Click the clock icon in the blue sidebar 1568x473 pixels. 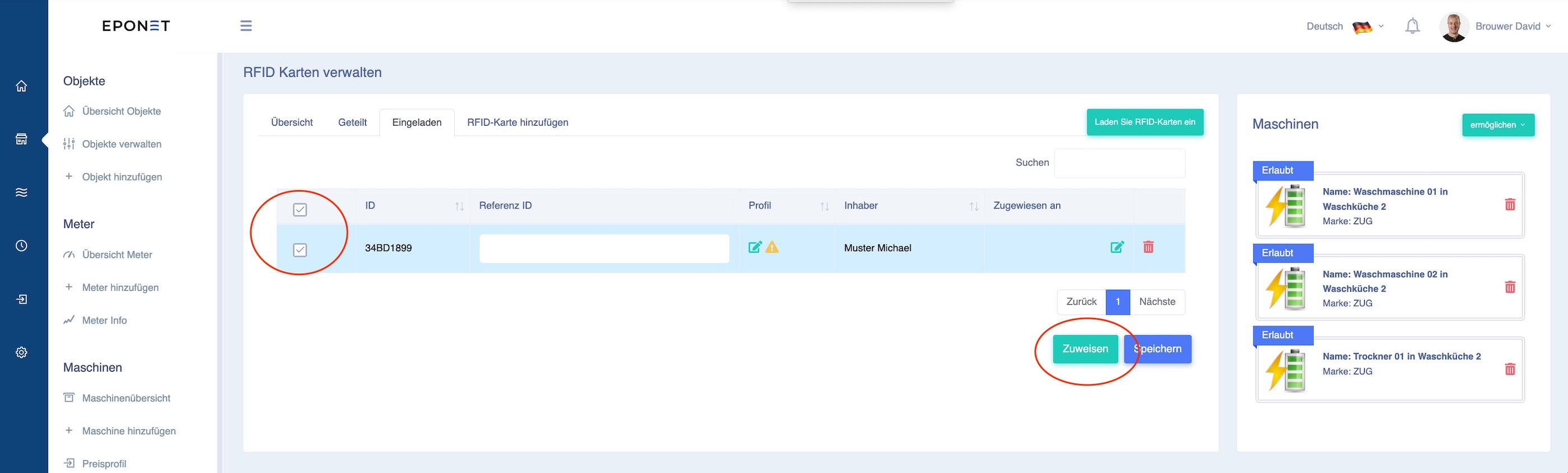click(x=21, y=245)
